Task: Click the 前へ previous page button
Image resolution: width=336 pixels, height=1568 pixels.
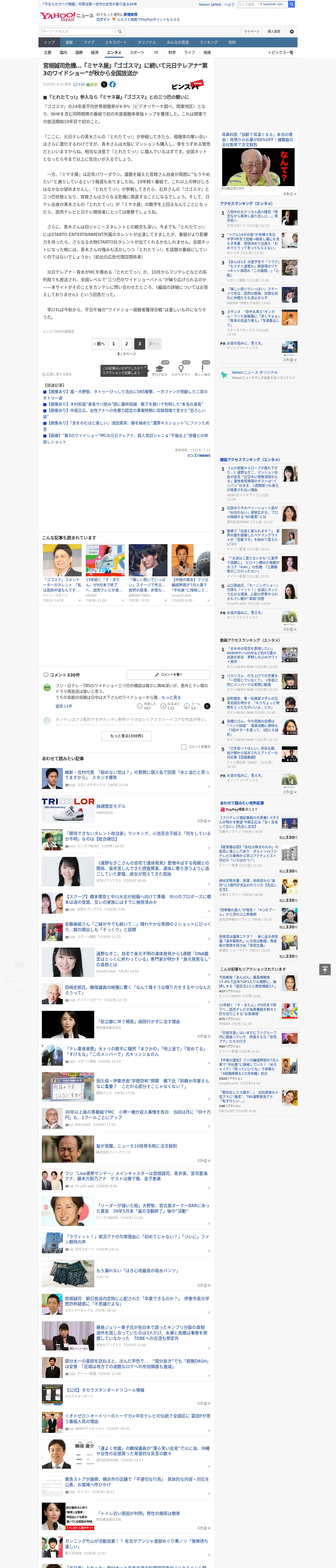Action: tap(99, 344)
